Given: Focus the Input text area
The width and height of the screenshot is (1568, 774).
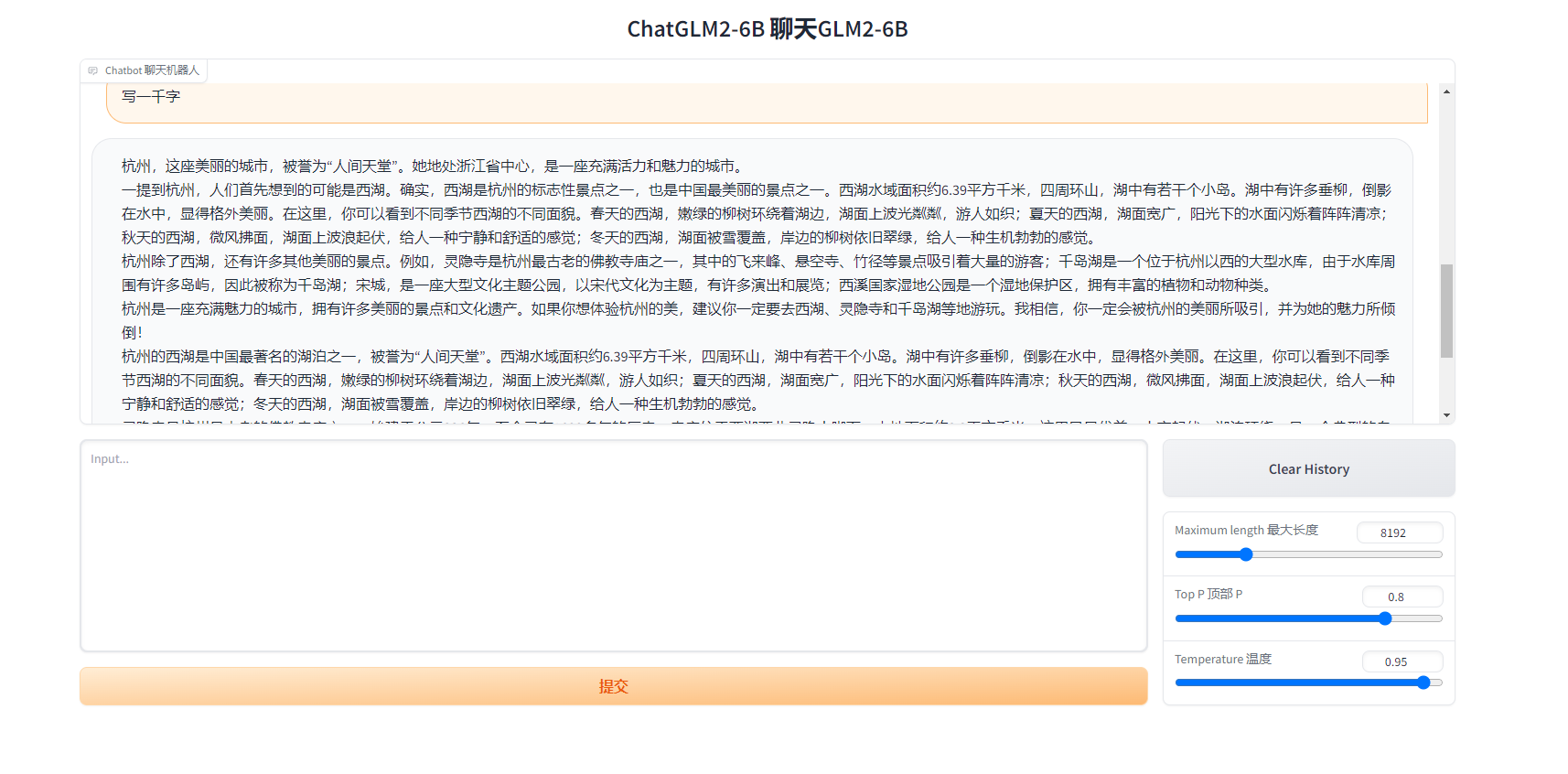Looking at the screenshot, I should [613, 546].
